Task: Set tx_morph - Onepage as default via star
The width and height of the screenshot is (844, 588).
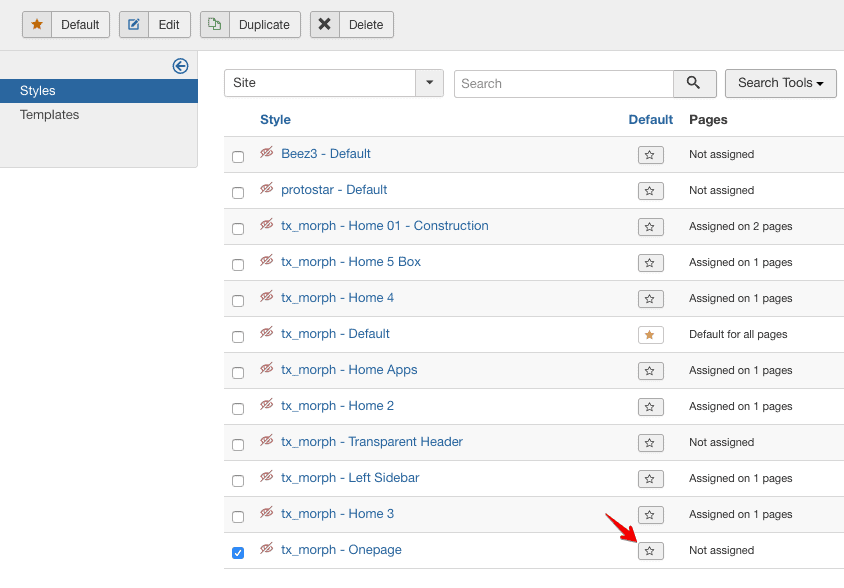Action: (650, 551)
